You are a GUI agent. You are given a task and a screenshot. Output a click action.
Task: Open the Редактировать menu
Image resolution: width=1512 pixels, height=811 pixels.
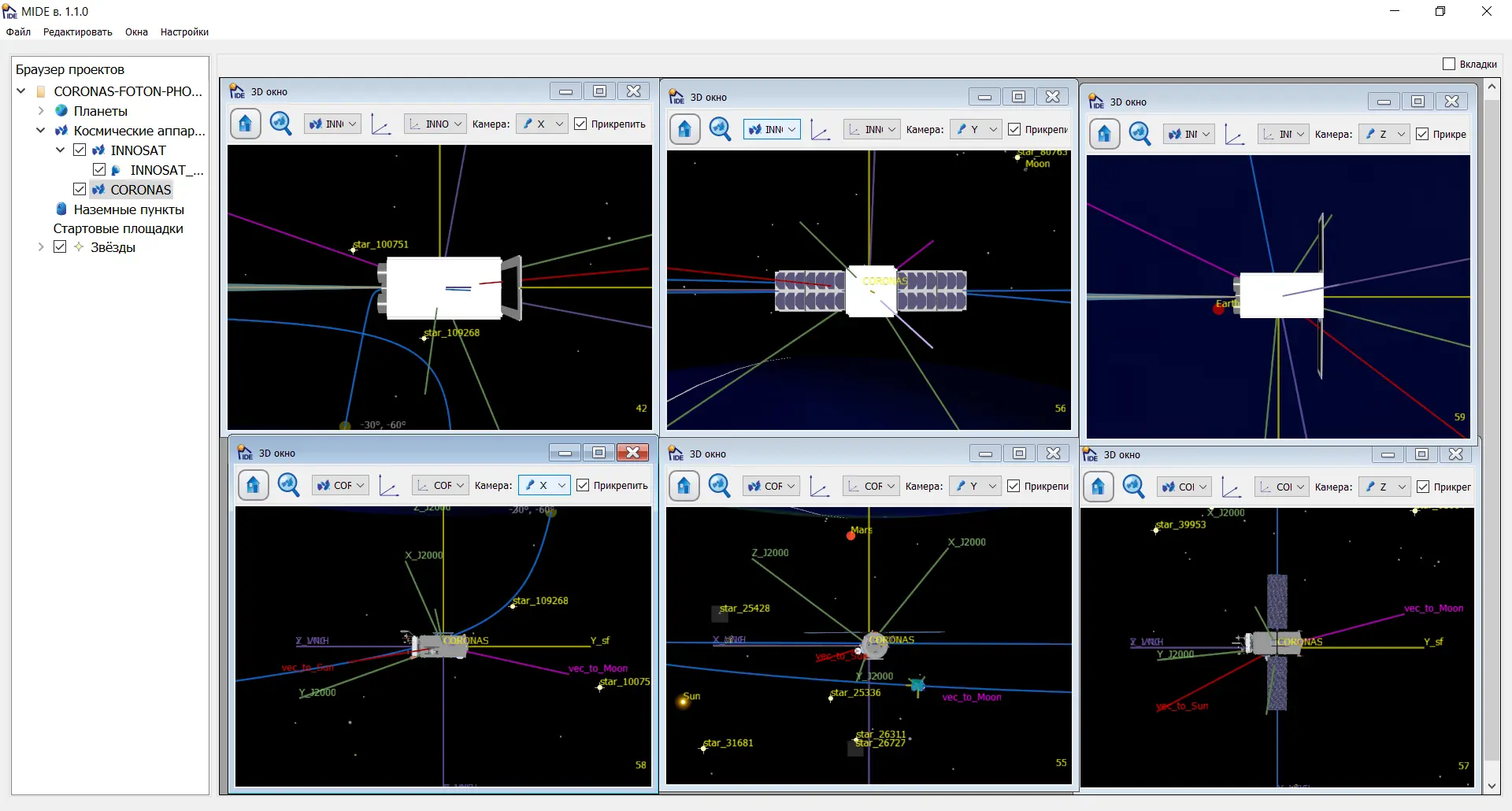point(78,32)
